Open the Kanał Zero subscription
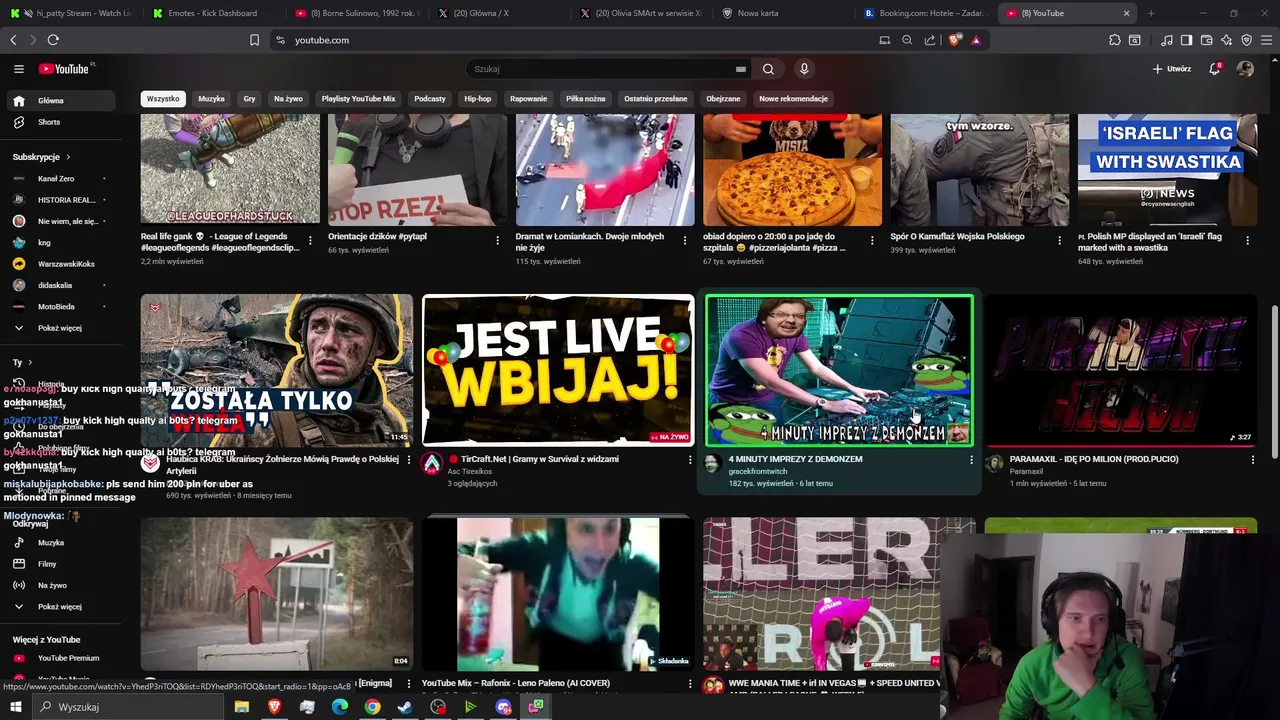The width and height of the screenshot is (1280, 720). [63, 179]
